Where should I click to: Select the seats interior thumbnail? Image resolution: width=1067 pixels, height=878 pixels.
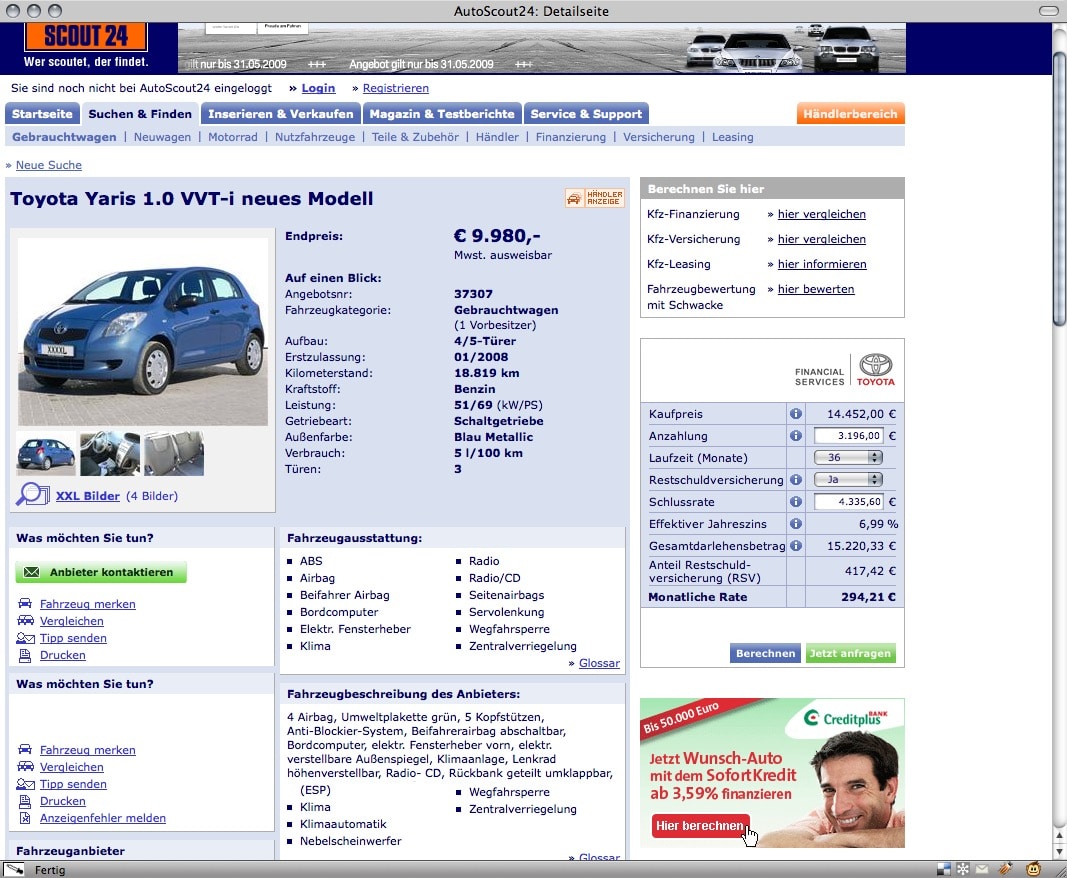tap(174, 453)
